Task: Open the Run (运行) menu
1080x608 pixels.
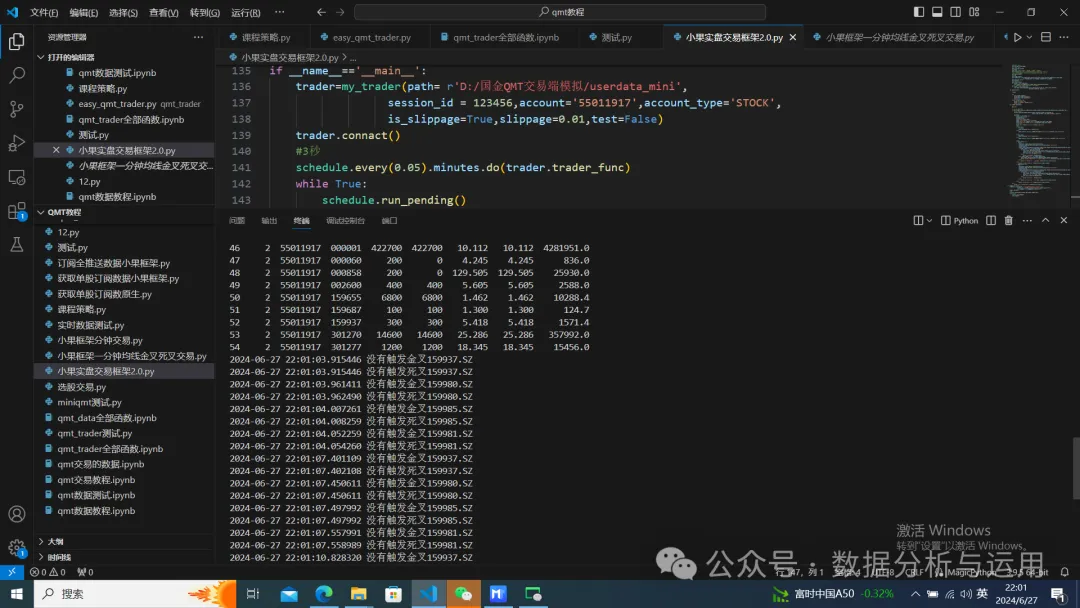Action: pyautogui.click(x=245, y=12)
